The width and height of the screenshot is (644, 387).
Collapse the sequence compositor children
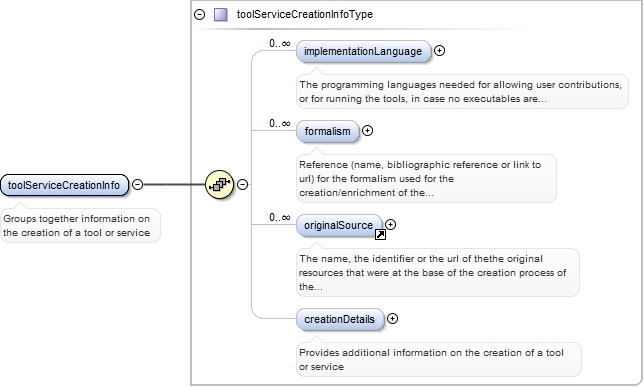point(243,184)
